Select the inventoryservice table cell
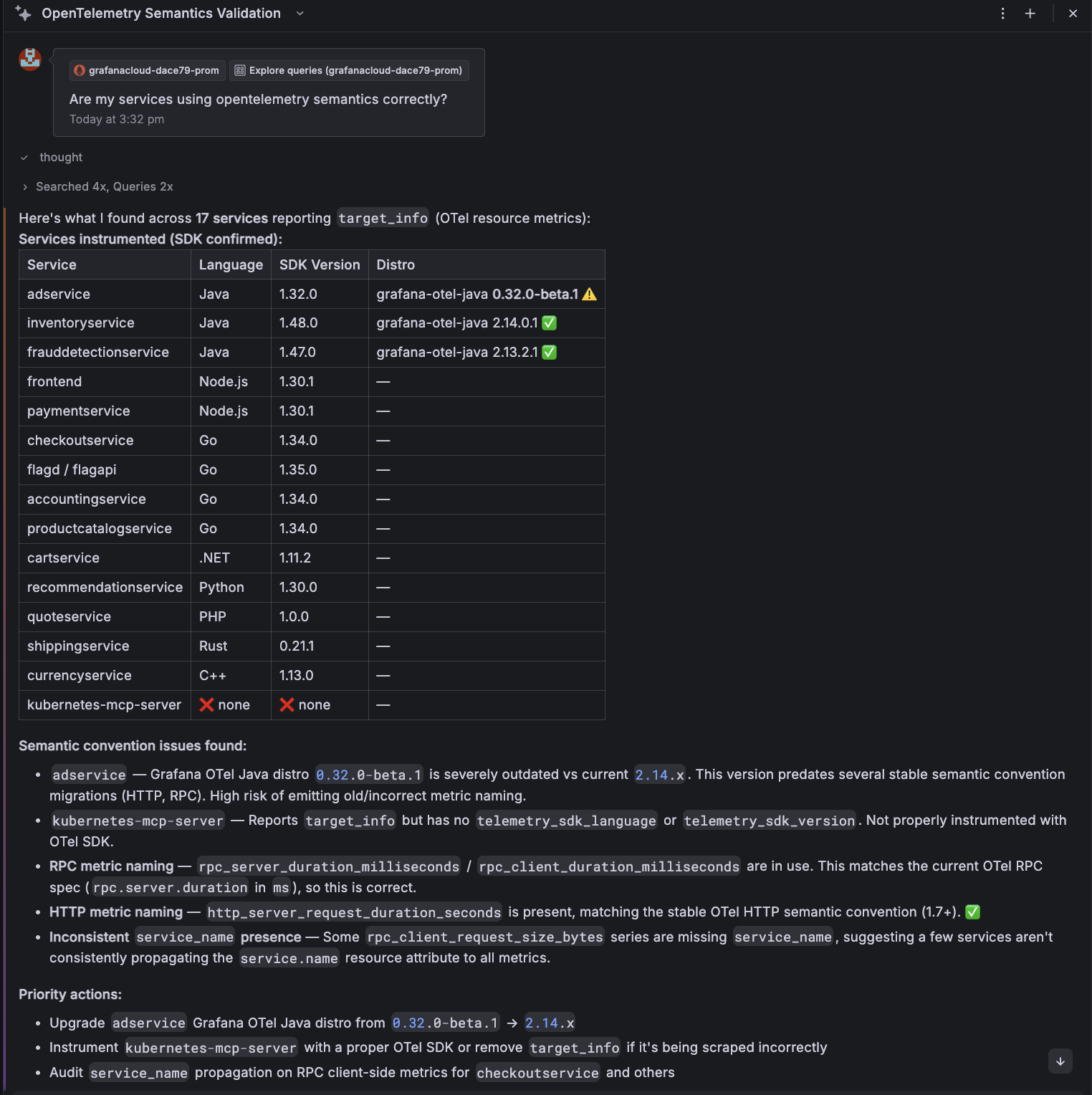The image size is (1092, 1095). coord(105,323)
